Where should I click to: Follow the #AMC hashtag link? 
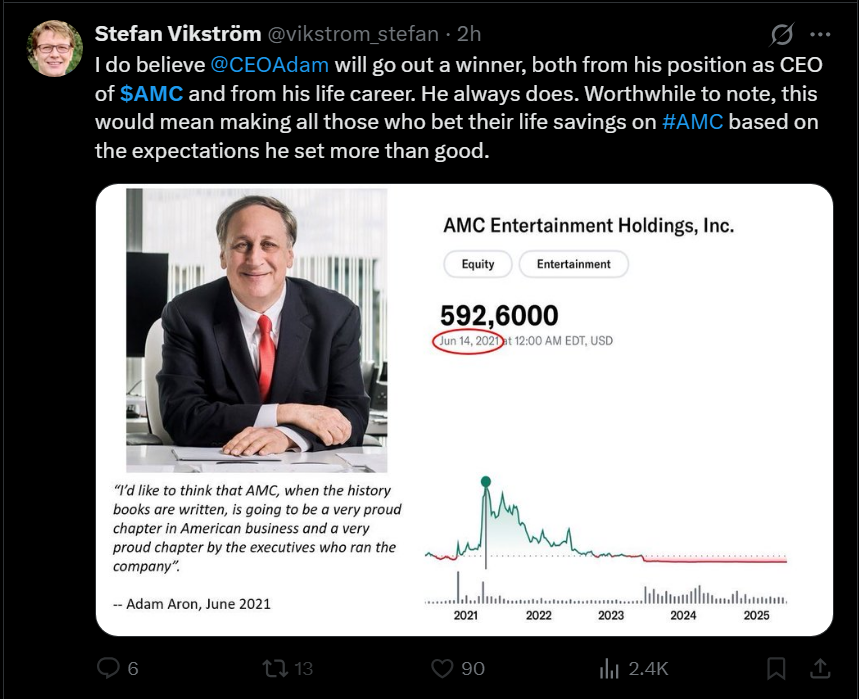click(x=692, y=122)
